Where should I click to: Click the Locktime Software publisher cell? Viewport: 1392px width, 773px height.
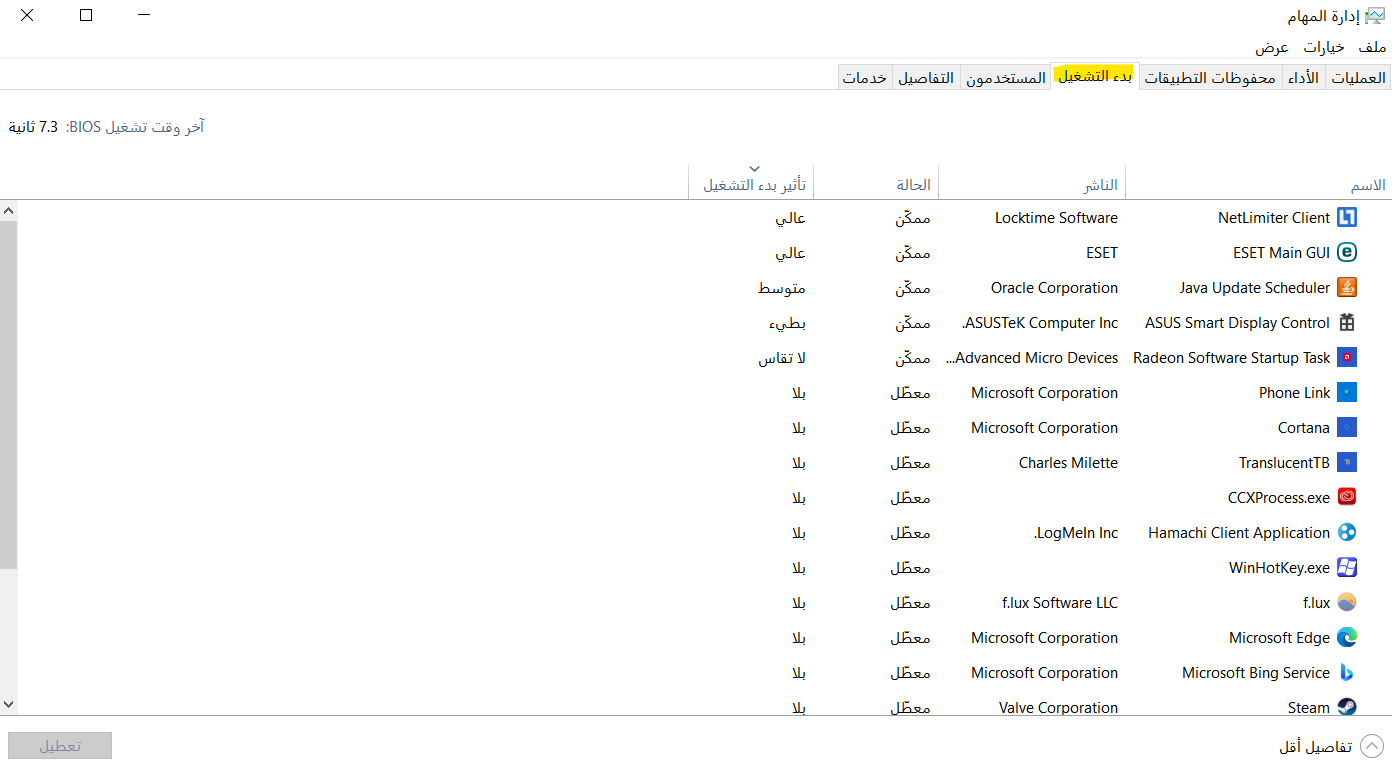click(x=1056, y=218)
